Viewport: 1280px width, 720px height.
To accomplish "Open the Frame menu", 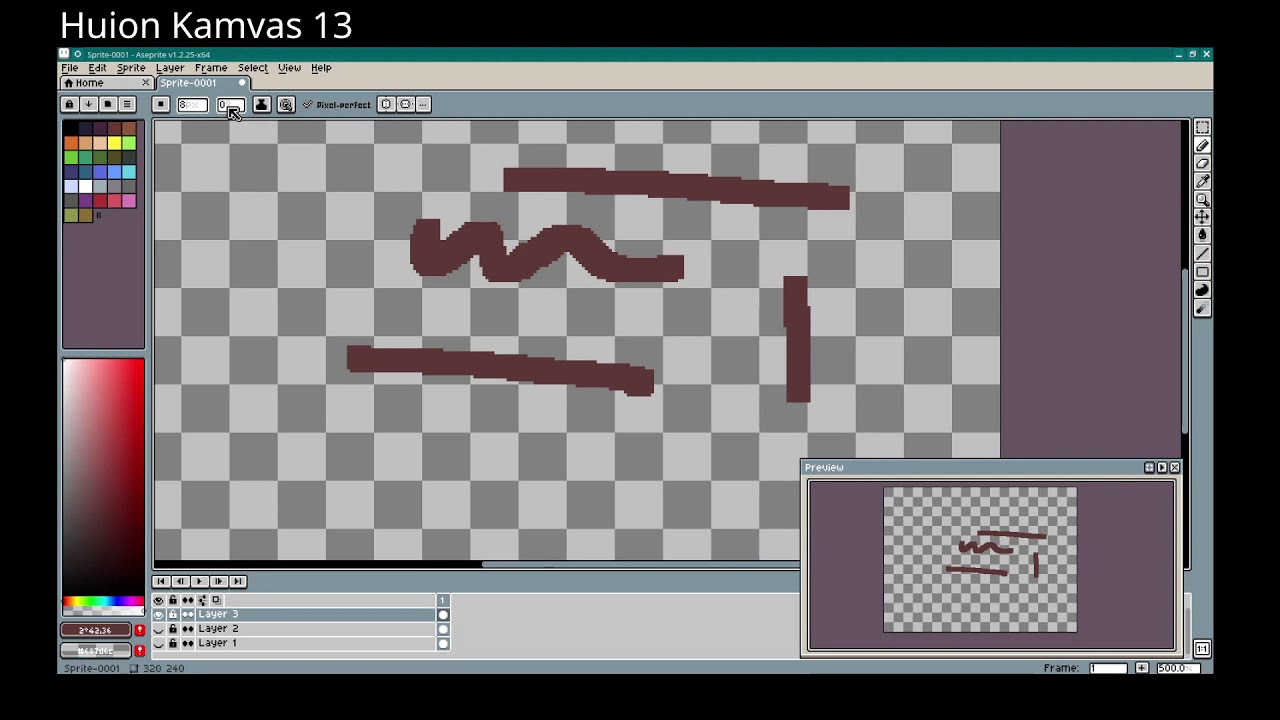I will point(211,68).
